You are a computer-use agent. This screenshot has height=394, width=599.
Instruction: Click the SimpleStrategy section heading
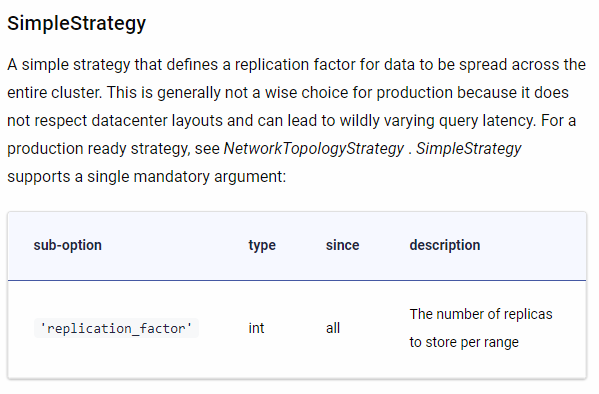76,24
